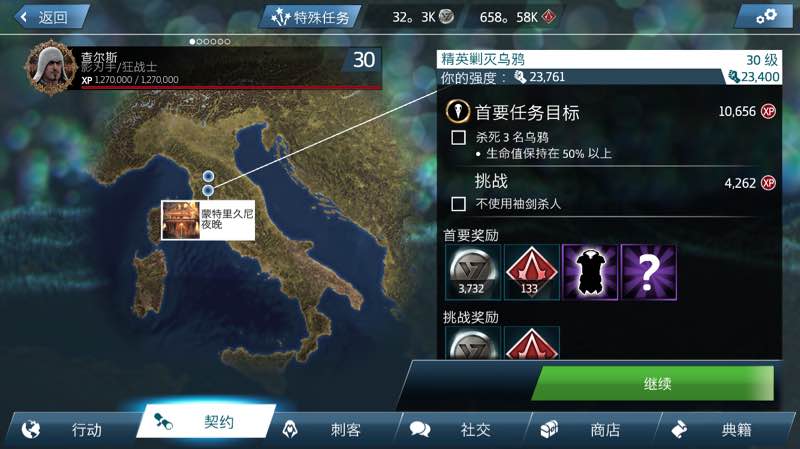Open the 商店 shop chest tab
The width and height of the screenshot is (800, 449).
592,429
